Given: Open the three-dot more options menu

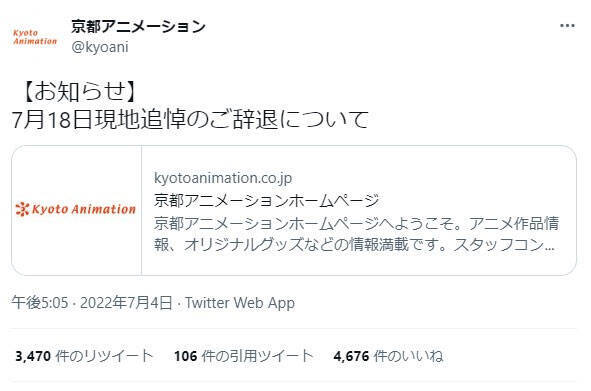Looking at the screenshot, I should point(567,26).
